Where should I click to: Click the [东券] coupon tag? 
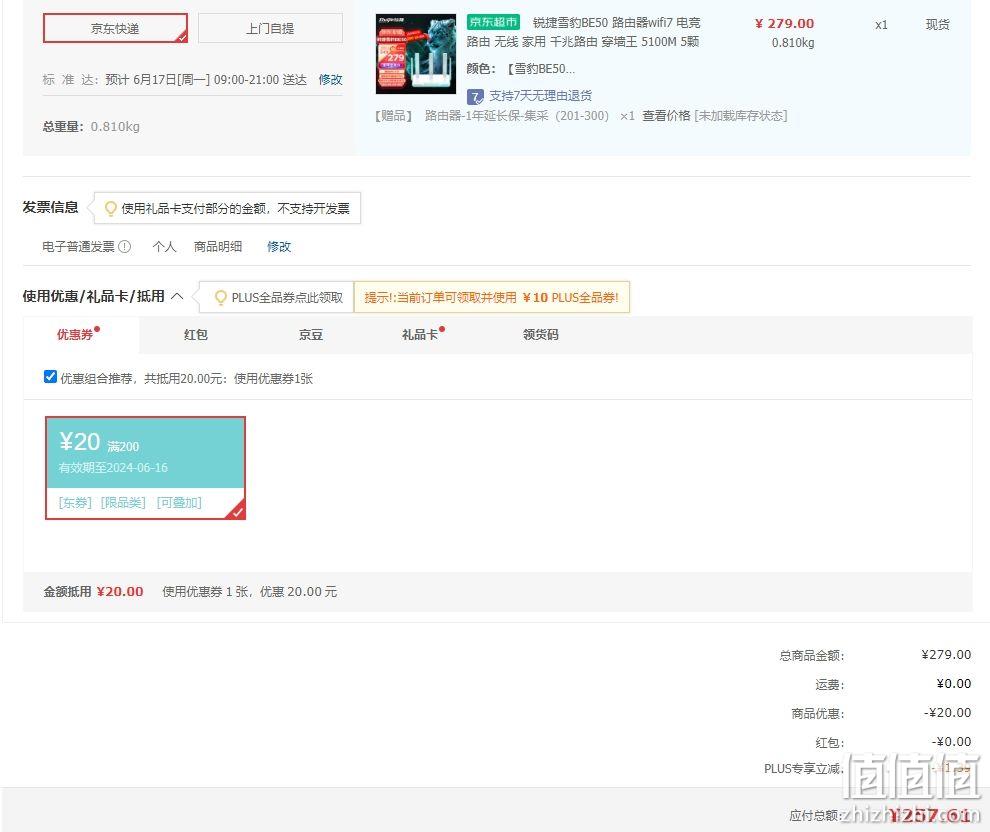point(75,502)
